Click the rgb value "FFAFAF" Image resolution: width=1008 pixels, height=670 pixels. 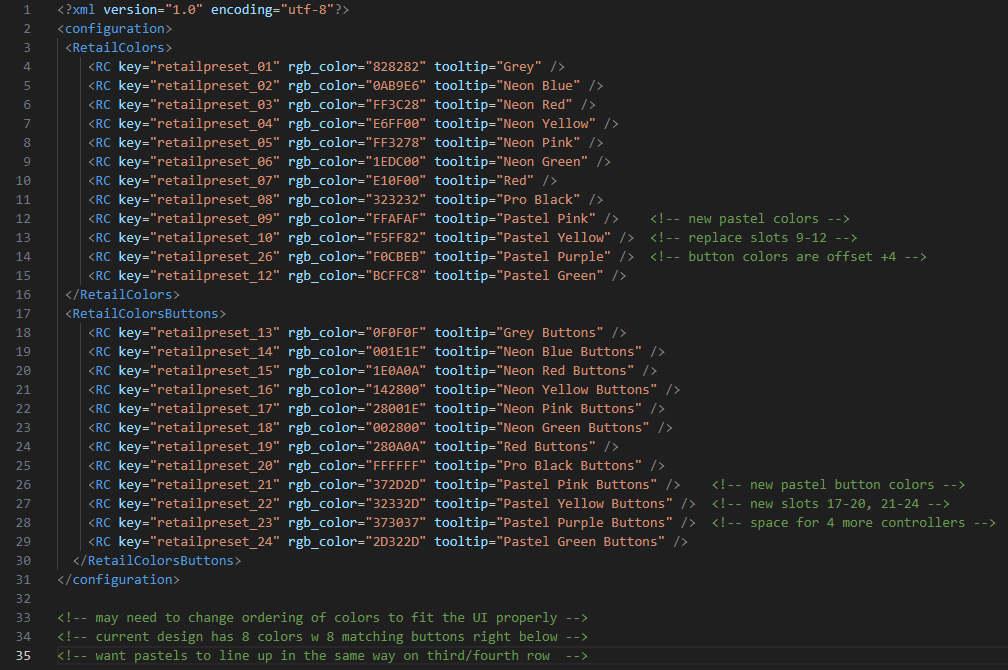tap(396, 219)
